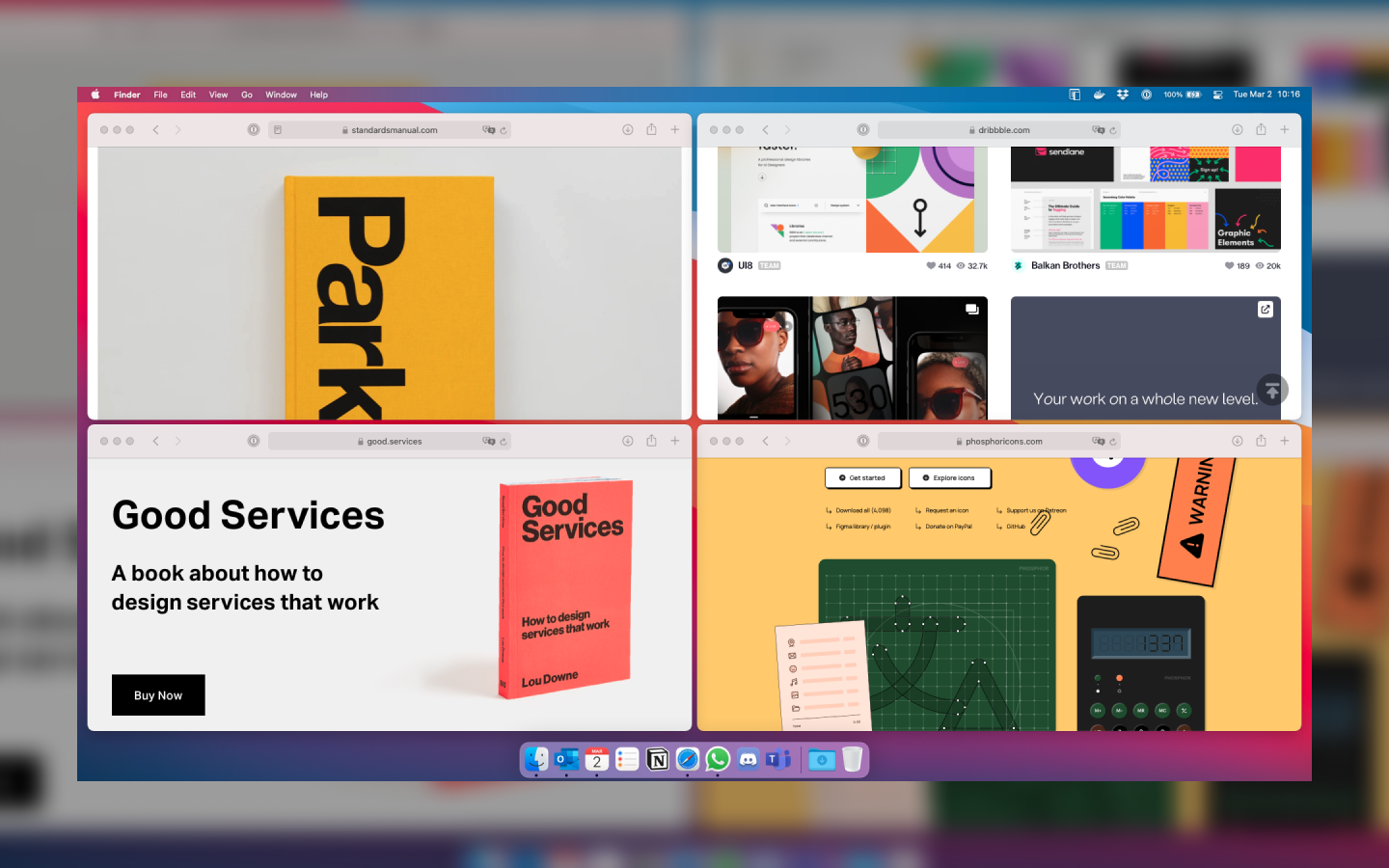The image size is (1389, 868).
Task: Open a new tab in dribbble.com window
Action: coord(1285,129)
